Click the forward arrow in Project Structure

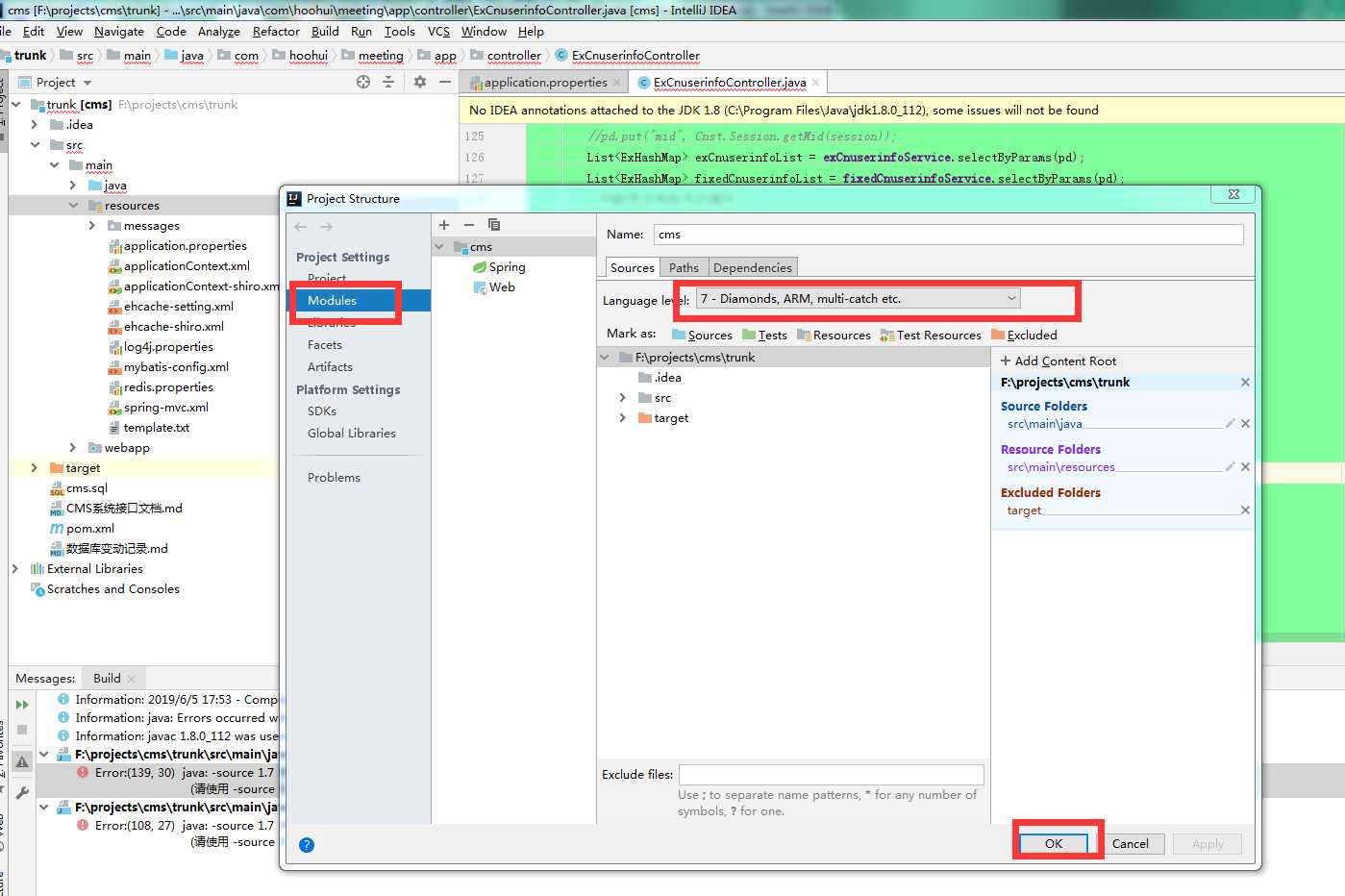(x=326, y=227)
